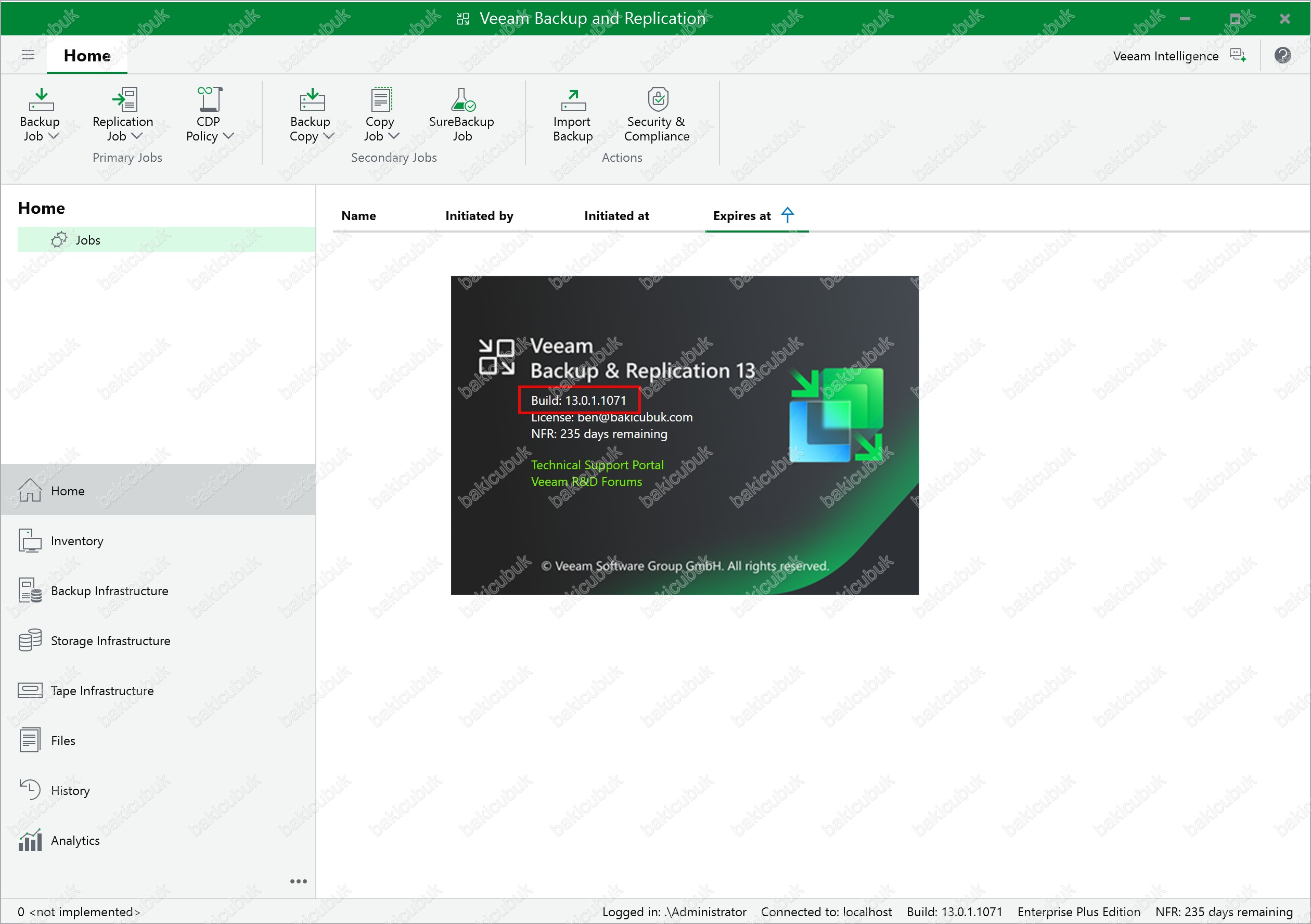1311x924 pixels.
Task: Expand the Copy Job dropdown arrow
Action: 393,136
